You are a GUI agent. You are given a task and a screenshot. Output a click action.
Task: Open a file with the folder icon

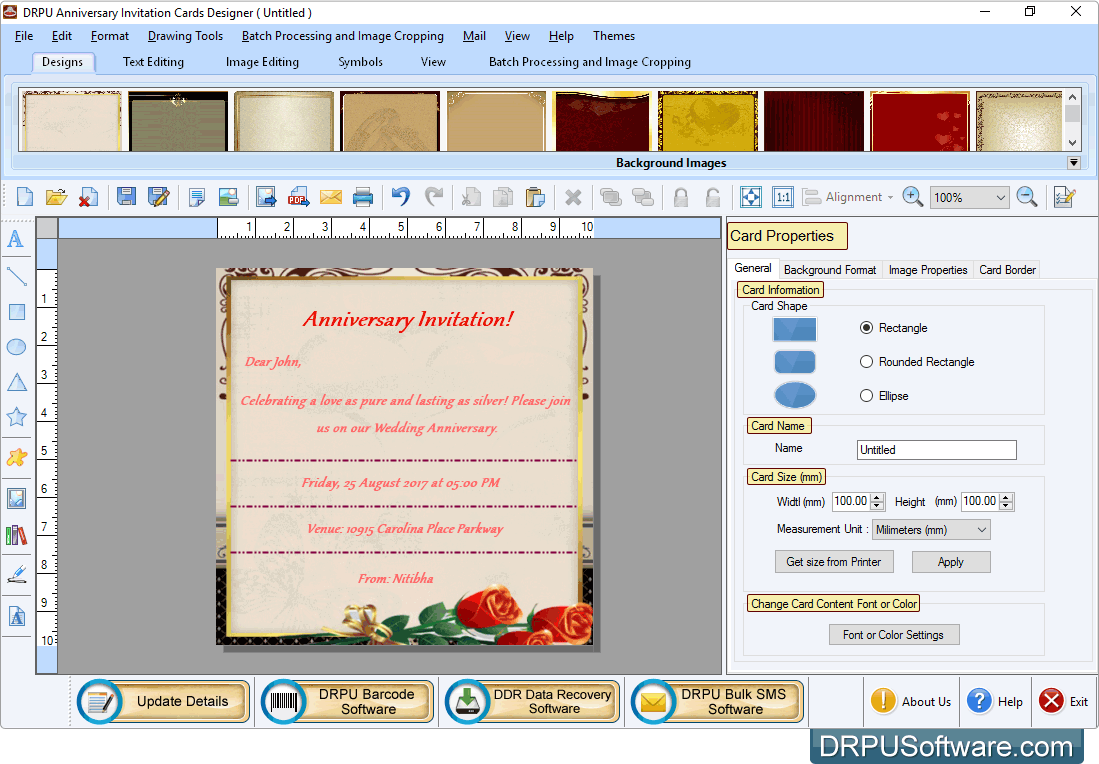(56, 197)
